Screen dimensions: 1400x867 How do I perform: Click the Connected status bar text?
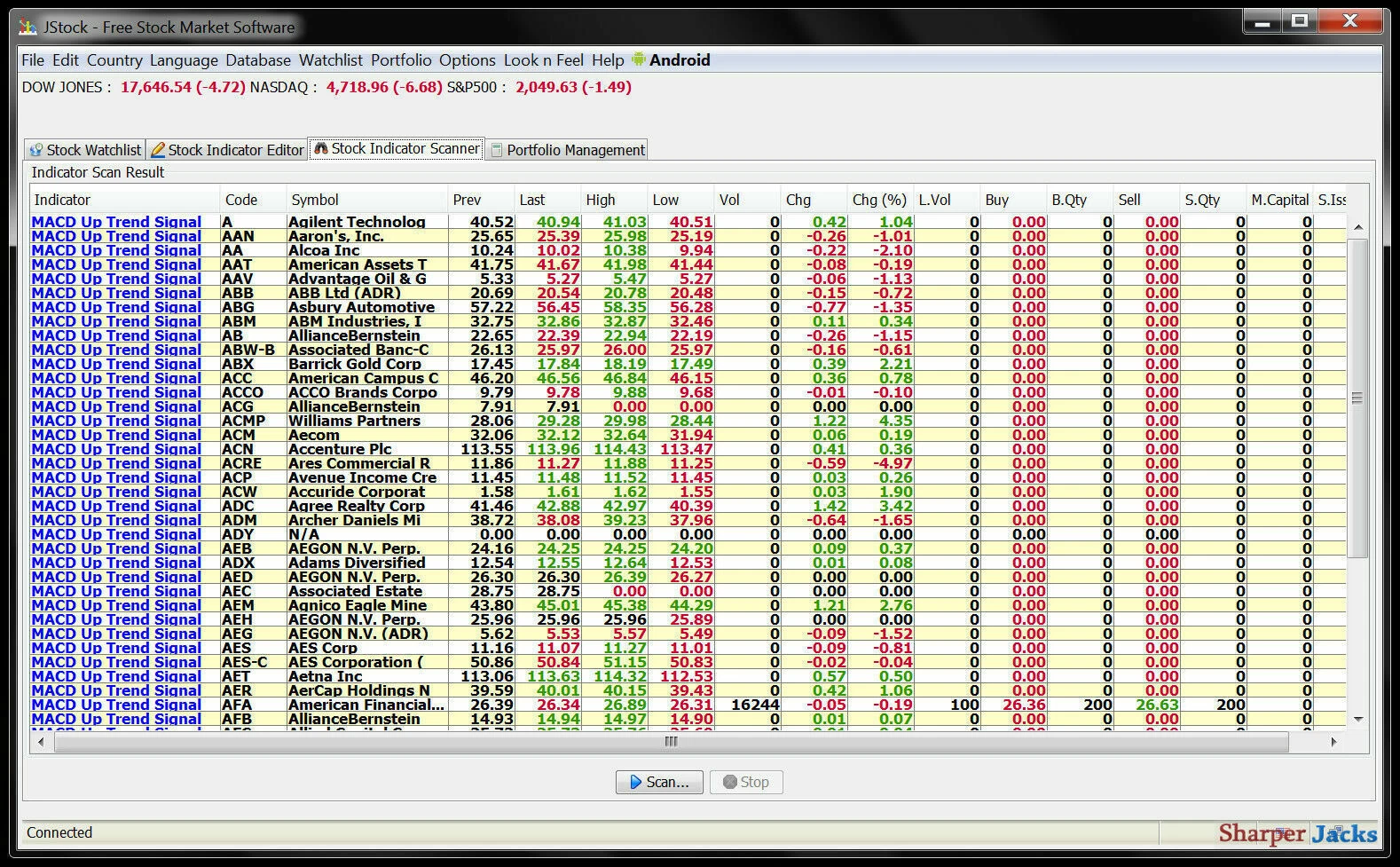[x=59, y=832]
